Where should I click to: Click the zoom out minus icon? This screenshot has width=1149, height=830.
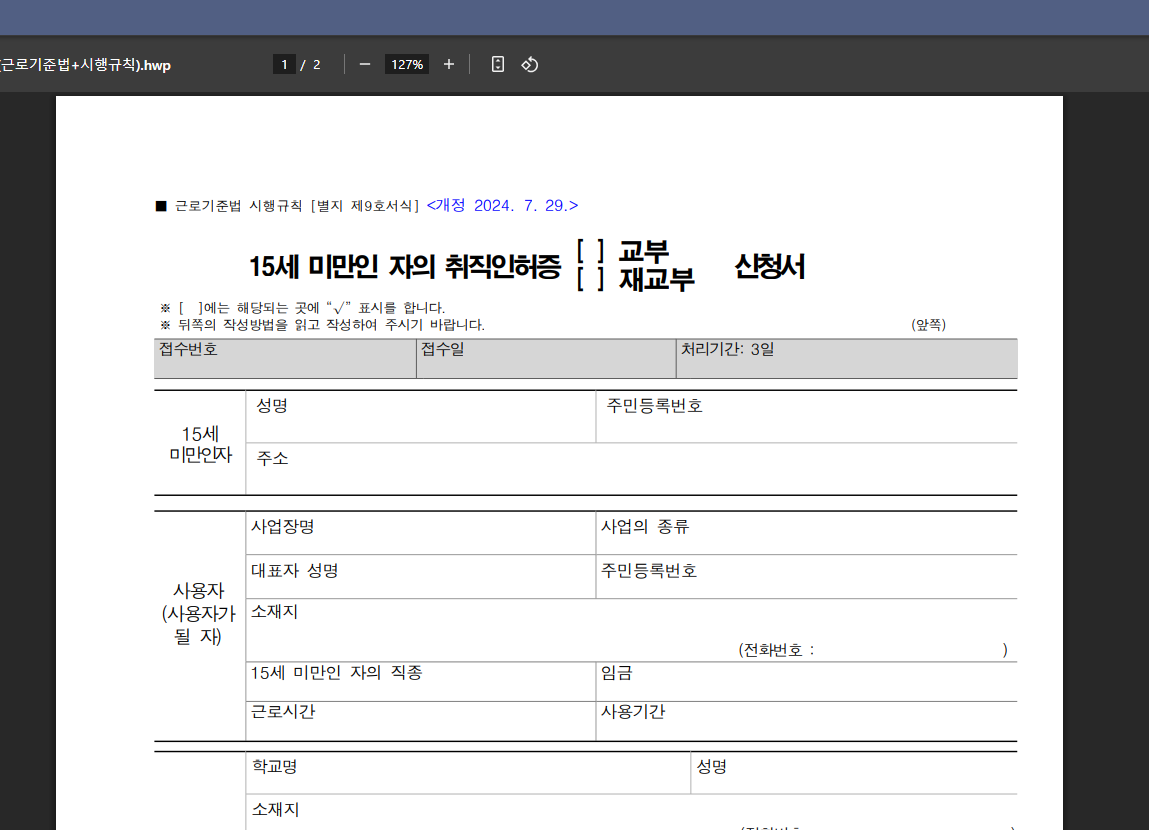(365, 64)
